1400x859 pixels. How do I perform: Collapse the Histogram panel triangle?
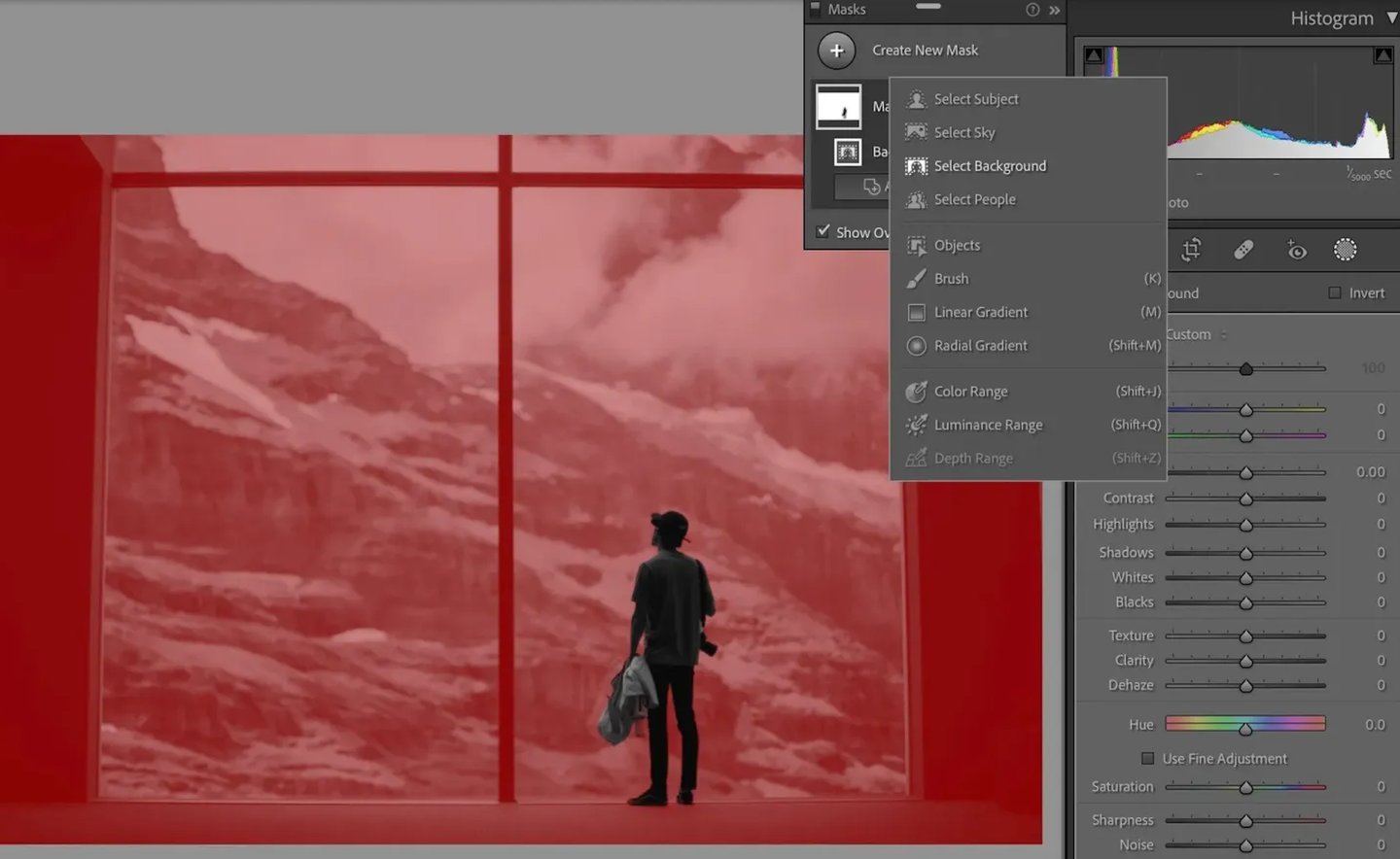[1391, 17]
